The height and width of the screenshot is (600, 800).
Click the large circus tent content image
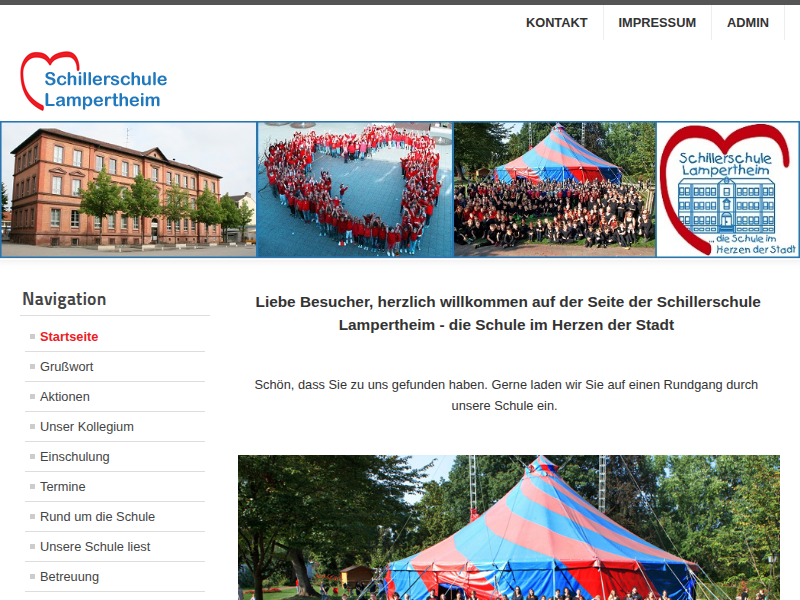[x=508, y=528]
